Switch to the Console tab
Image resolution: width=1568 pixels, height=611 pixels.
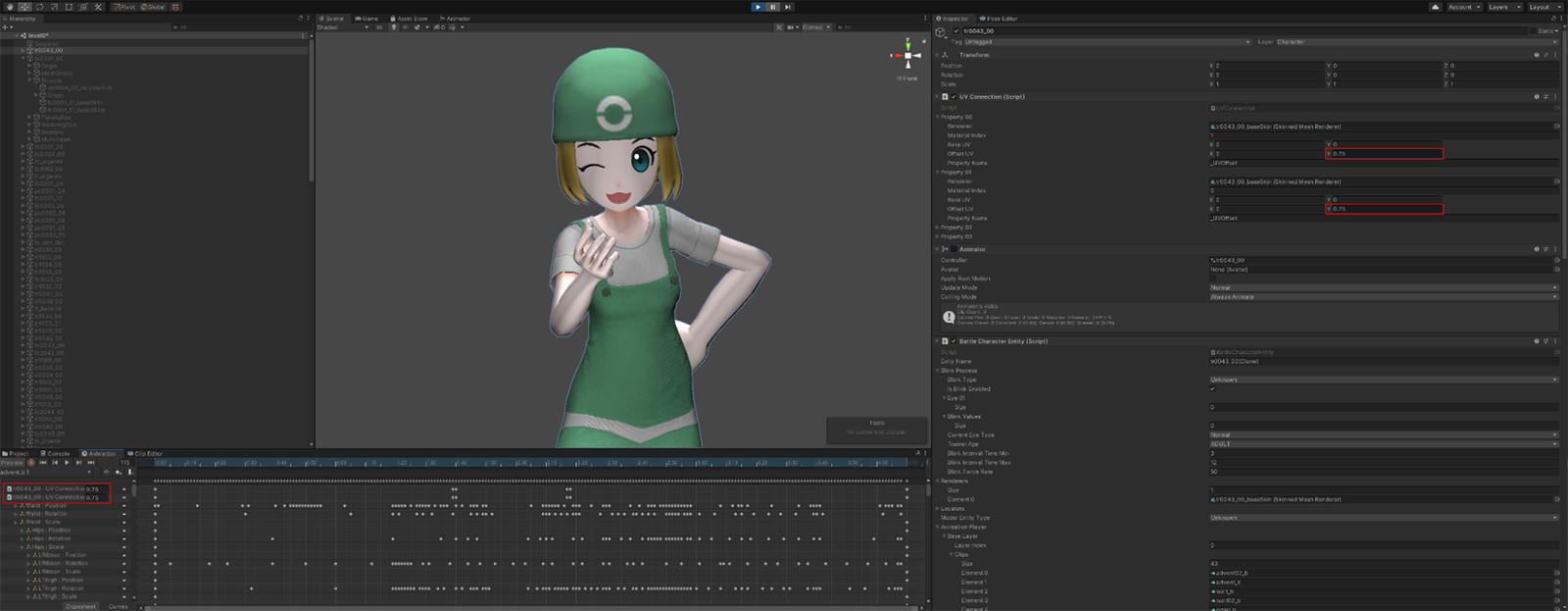coord(58,454)
